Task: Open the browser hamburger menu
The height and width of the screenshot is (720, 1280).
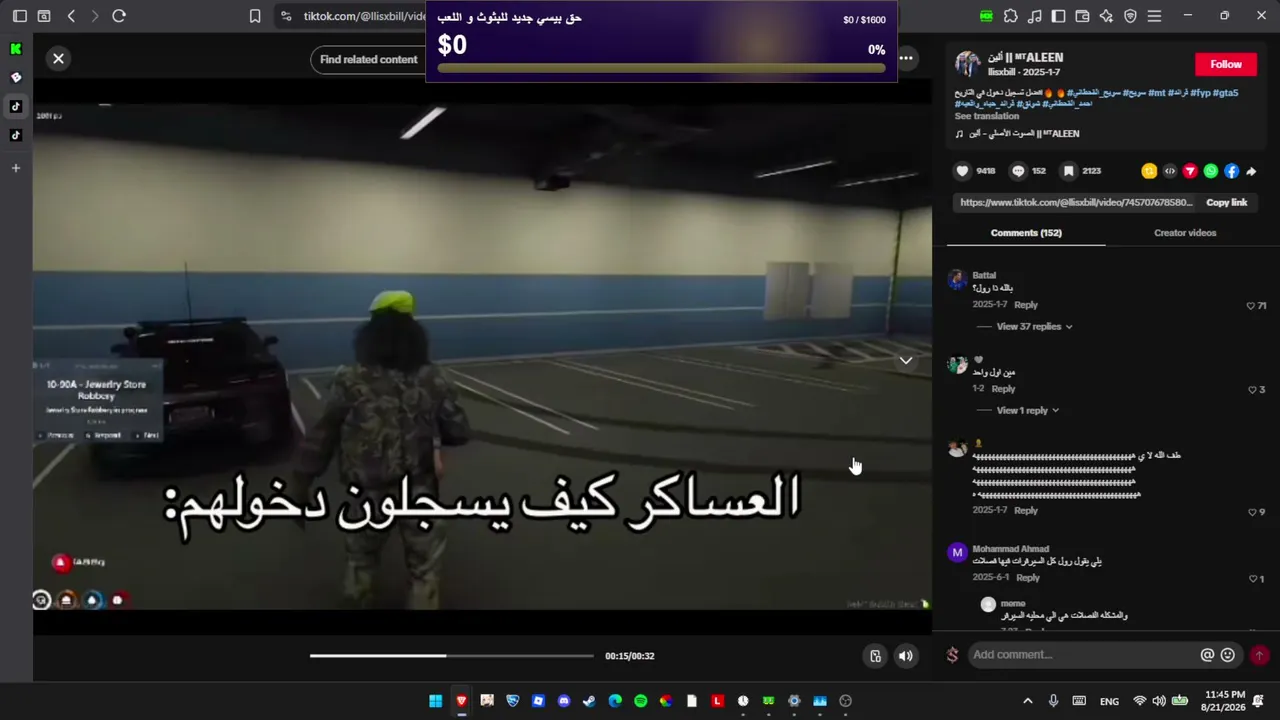Action: (1154, 16)
